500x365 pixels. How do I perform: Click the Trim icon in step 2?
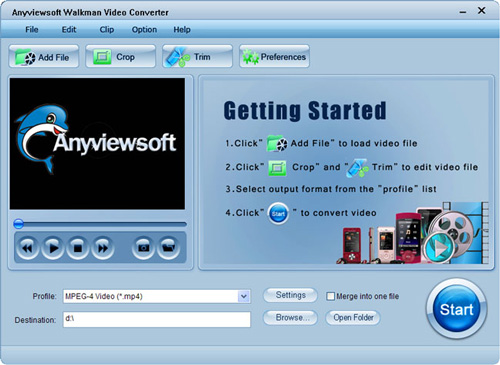(x=358, y=168)
